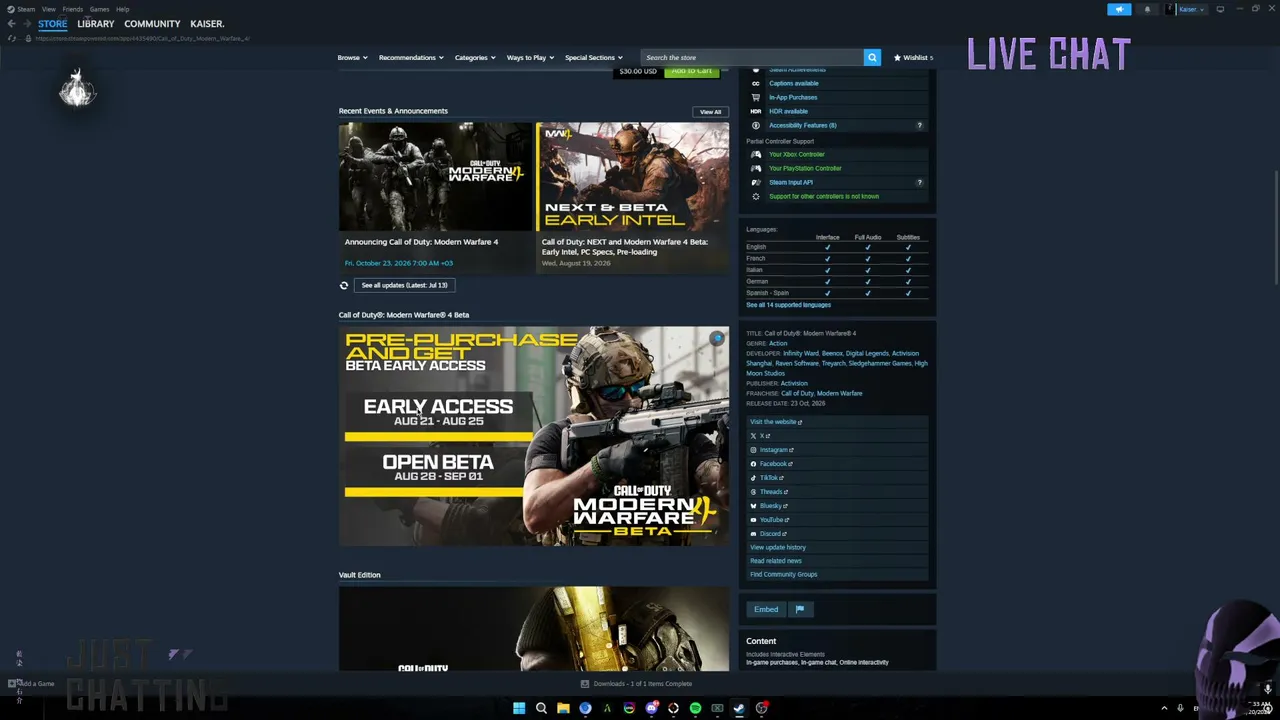Open the KAISER. profile tab

point(207,24)
